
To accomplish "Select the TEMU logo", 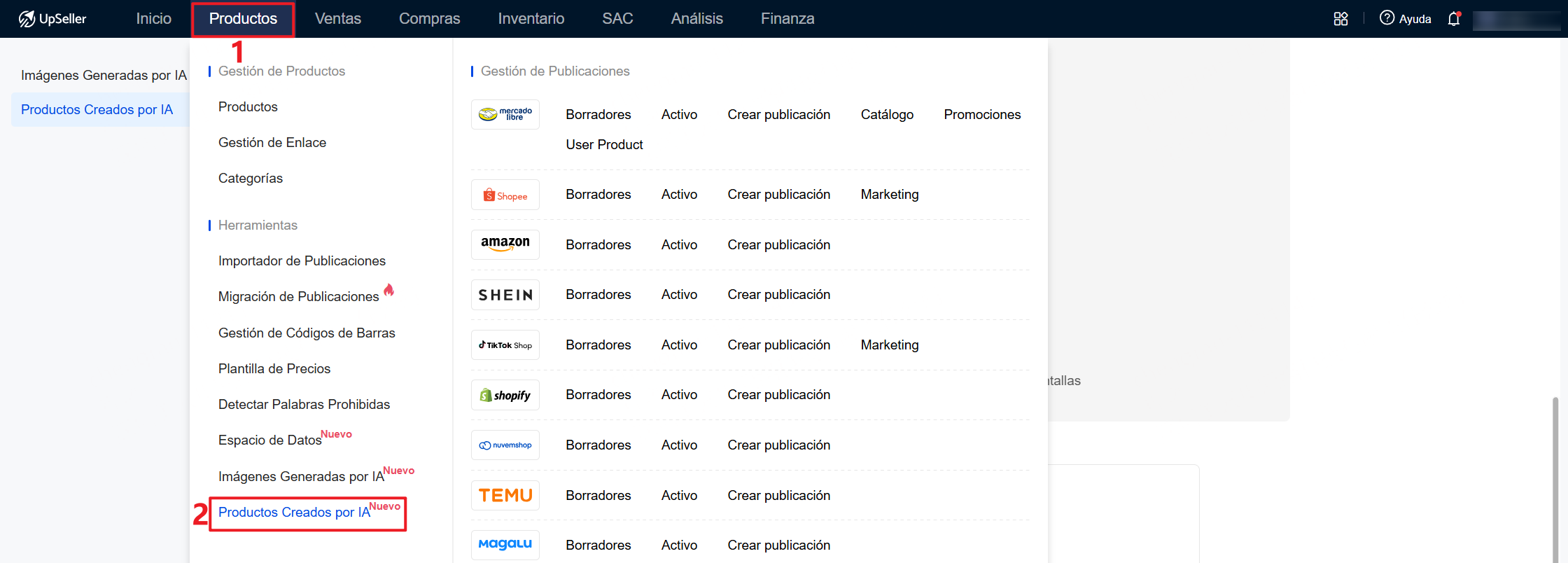I will coord(505,495).
